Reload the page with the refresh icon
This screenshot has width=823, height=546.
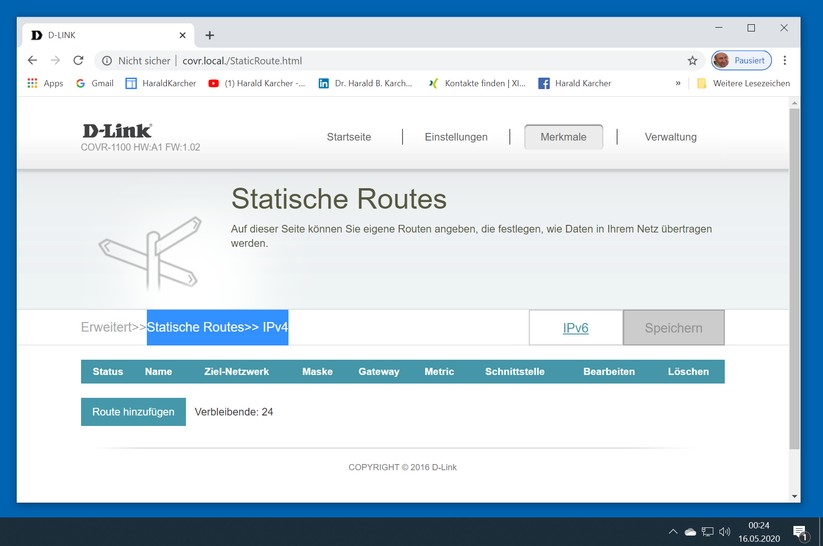pos(78,60)
